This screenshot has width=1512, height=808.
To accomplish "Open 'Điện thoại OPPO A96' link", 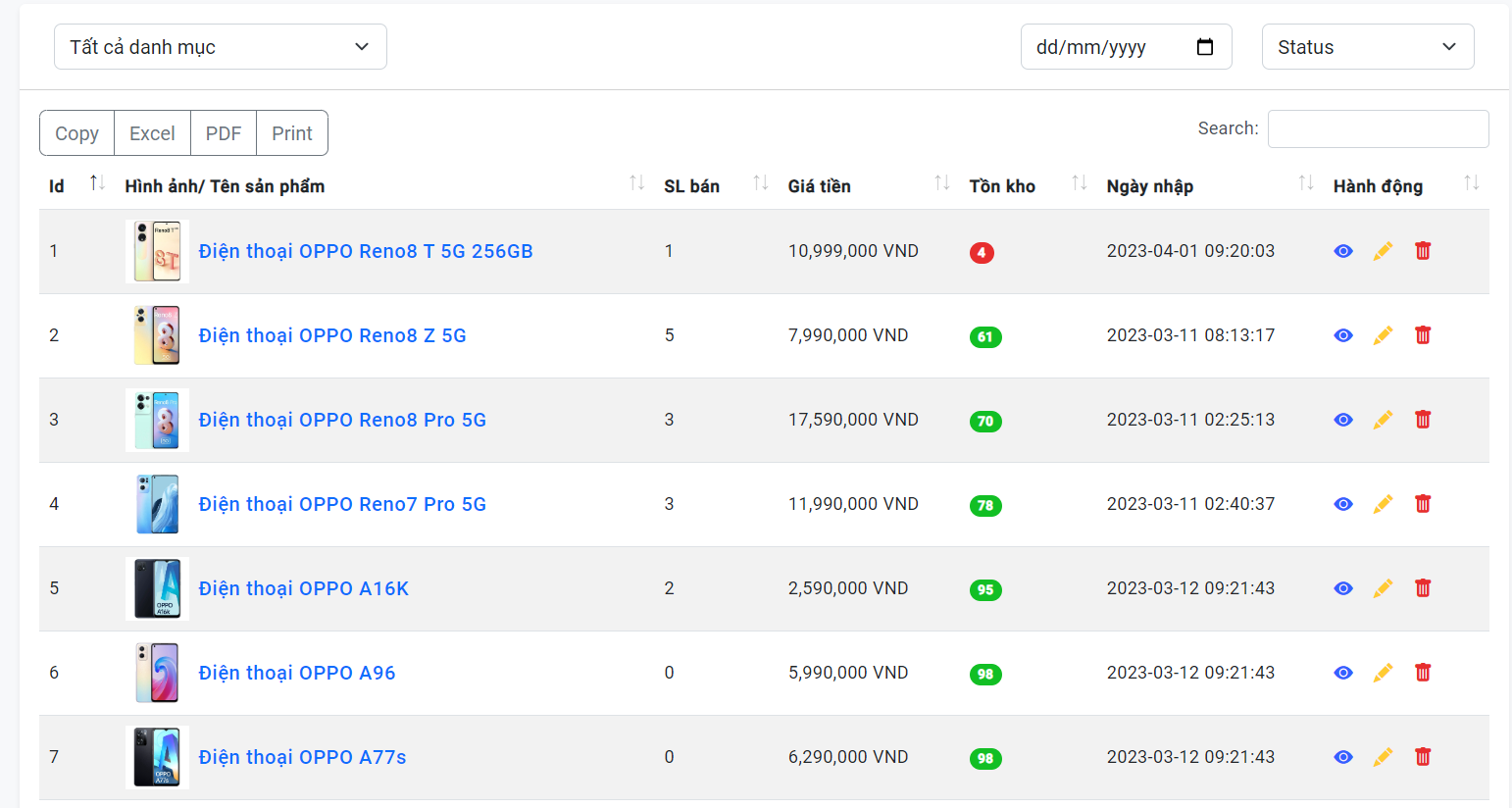I will (297, 673).
